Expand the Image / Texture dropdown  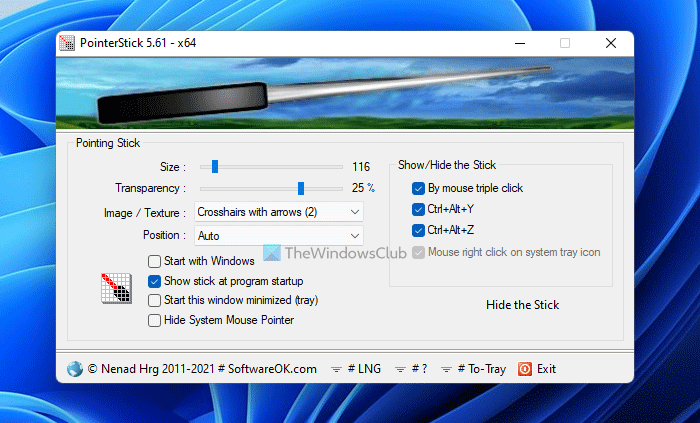tap(279, 212)
